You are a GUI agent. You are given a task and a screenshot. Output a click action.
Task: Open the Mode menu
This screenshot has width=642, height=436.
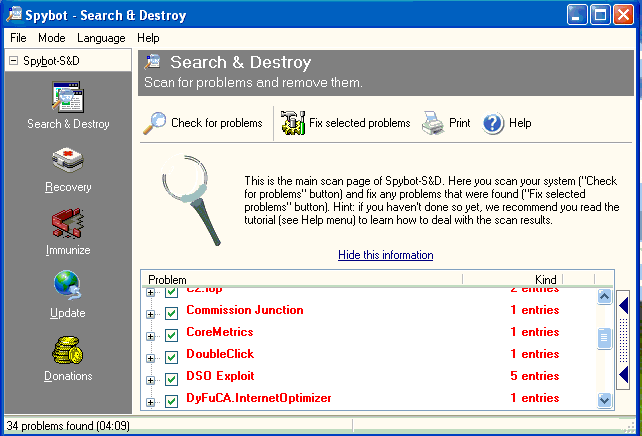(51, 38)
